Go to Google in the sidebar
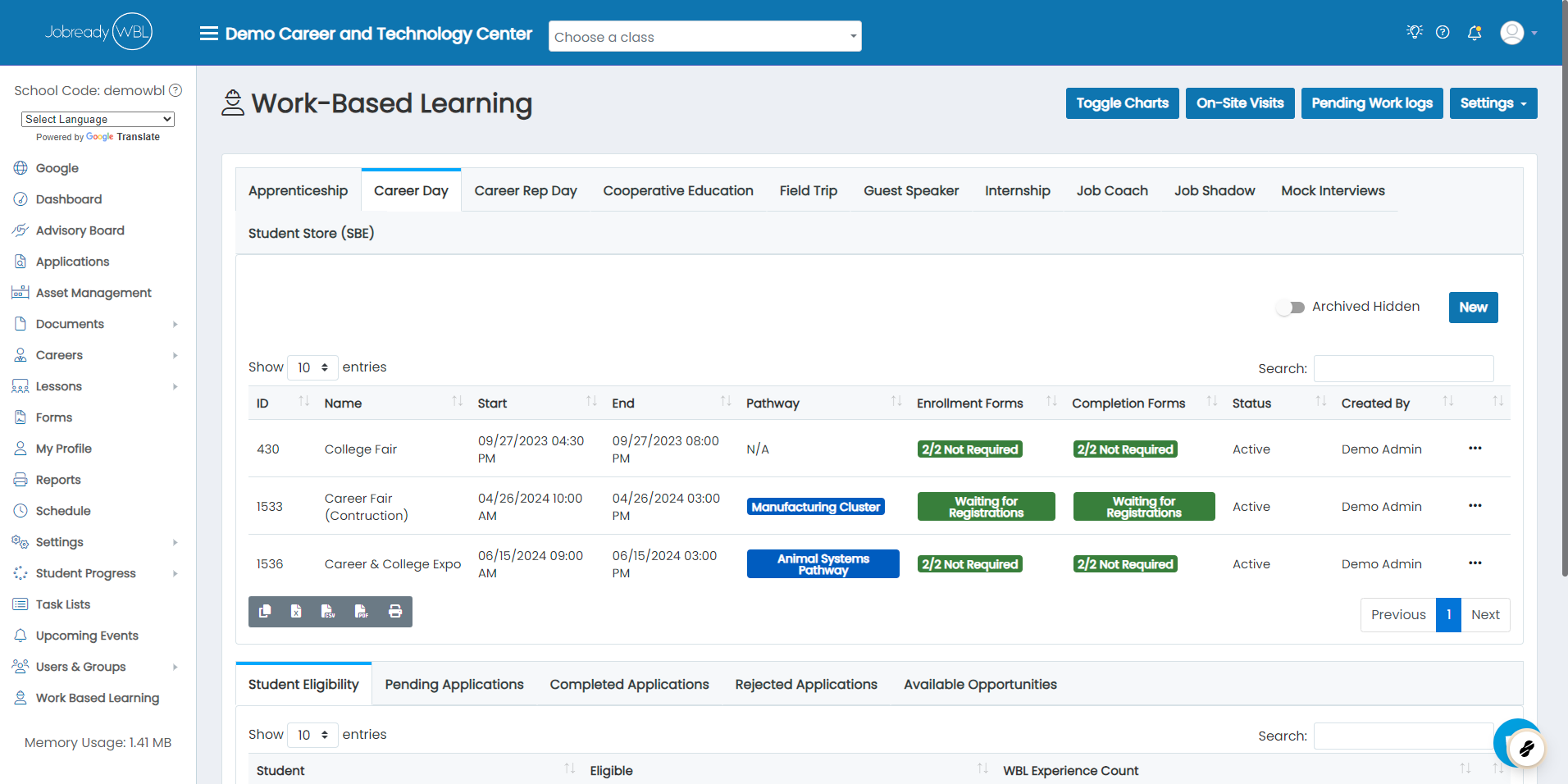 coord(57,168)
